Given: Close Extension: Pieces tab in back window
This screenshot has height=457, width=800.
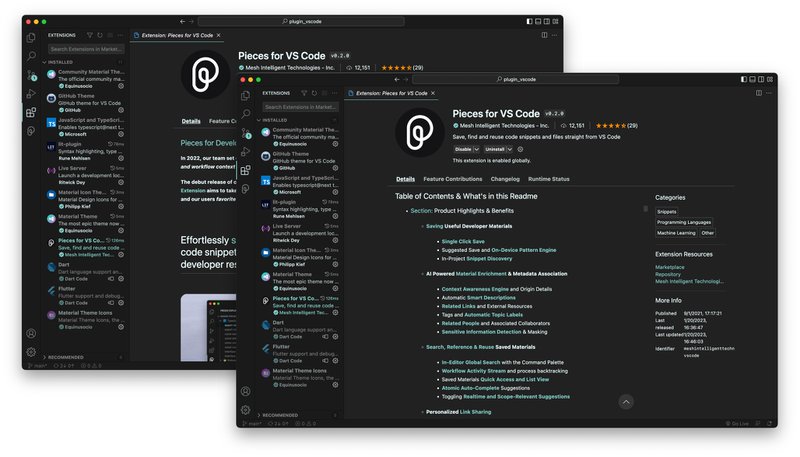Looking at the screenshot, I should [x=219, y=35].
